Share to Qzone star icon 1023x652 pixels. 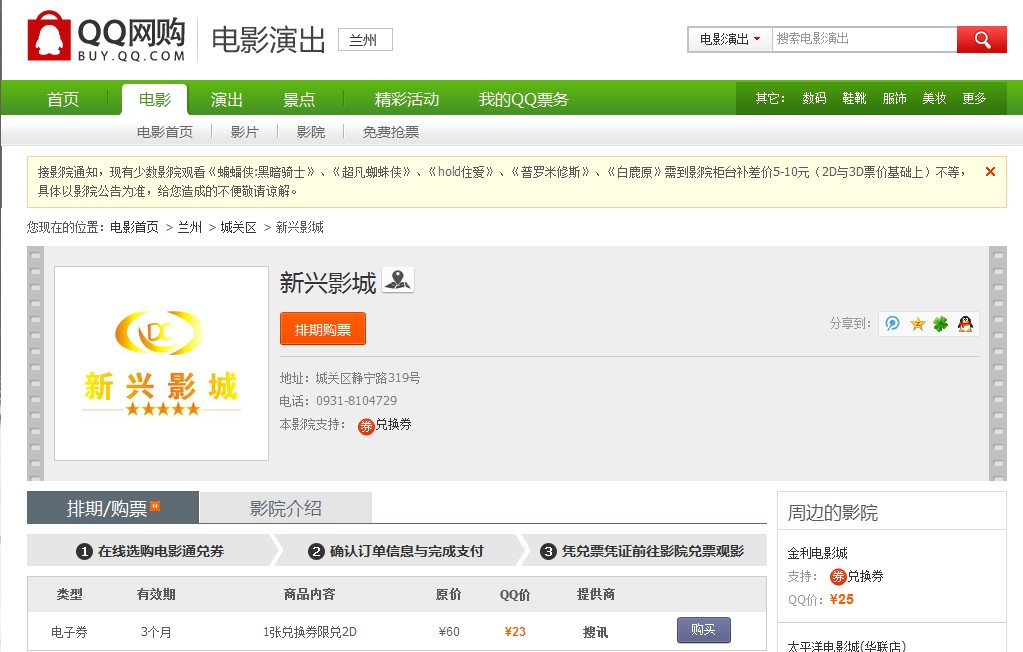[917, 324]
